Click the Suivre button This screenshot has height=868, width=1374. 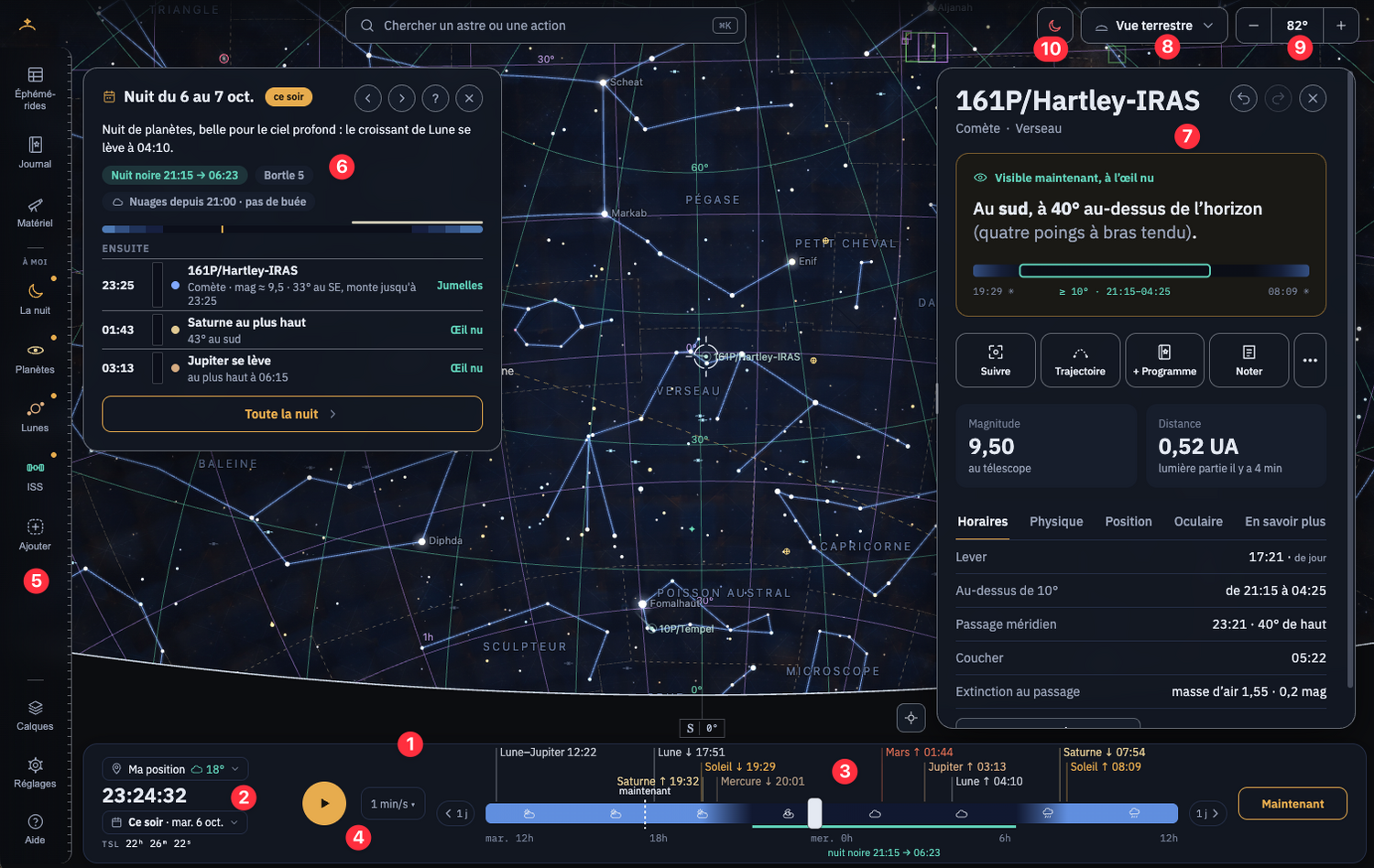(996, 361)
